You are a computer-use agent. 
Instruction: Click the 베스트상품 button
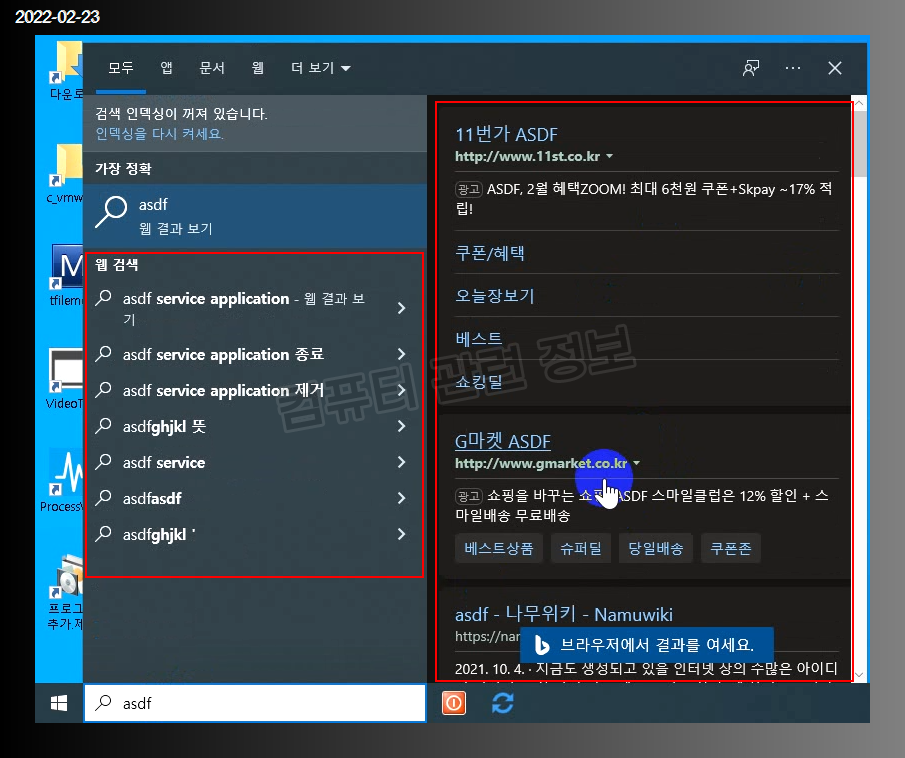pos(499,548)
